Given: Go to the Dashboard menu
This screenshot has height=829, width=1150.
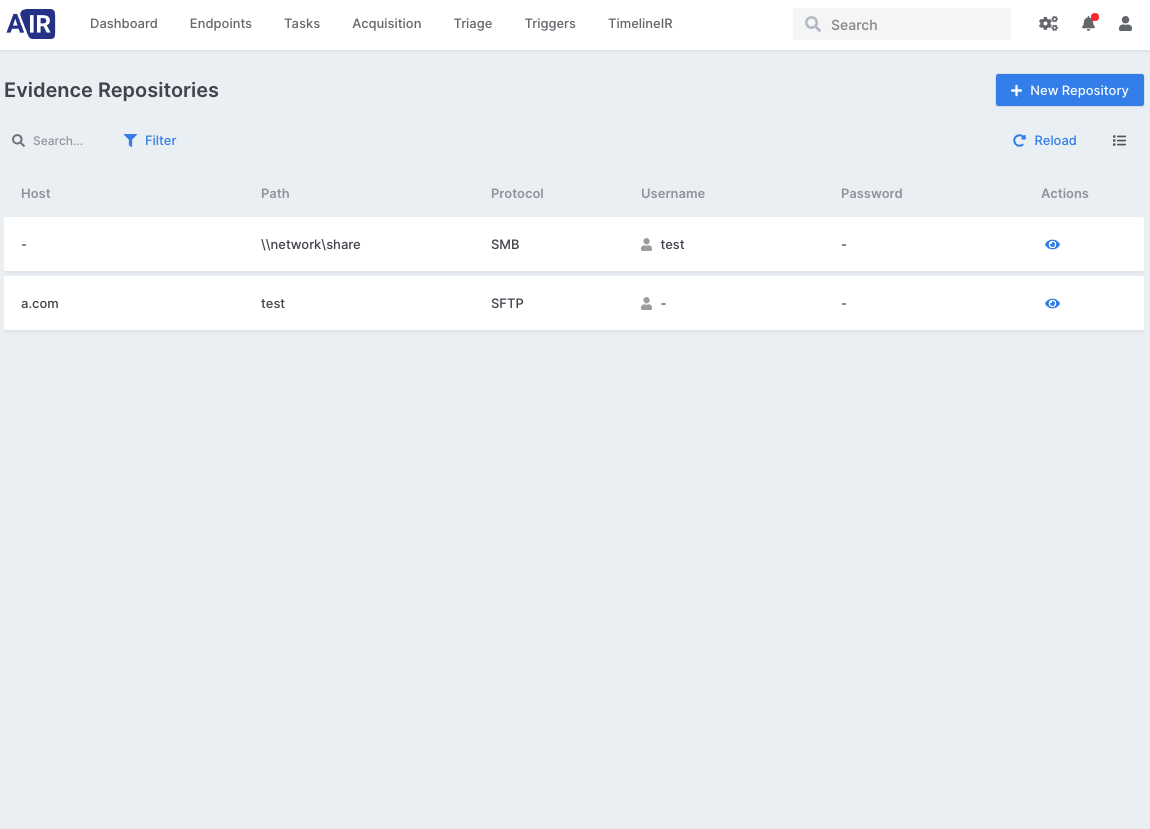Looking at the screenshot, I should coord(124,24).
